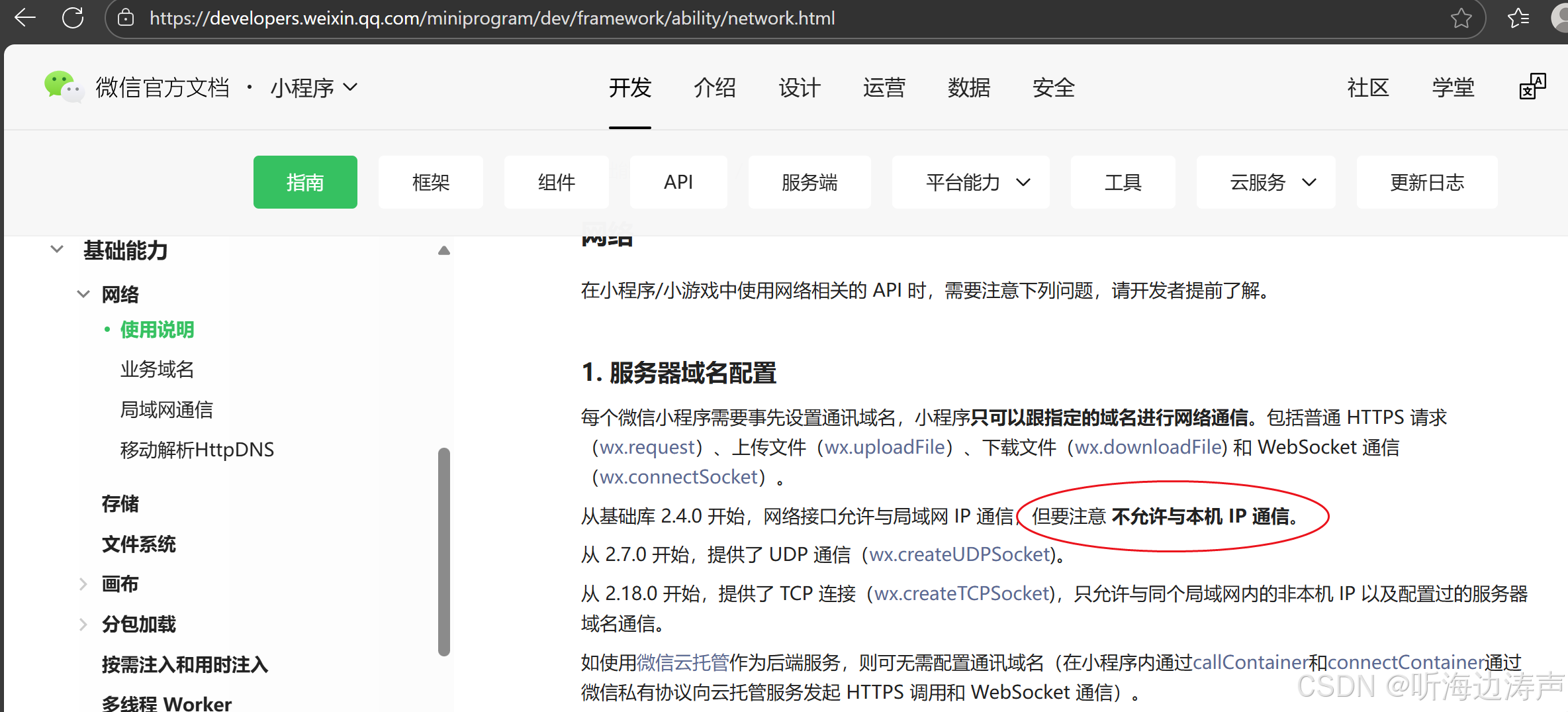Click the WeChat logo icon

tap(64, 87)
